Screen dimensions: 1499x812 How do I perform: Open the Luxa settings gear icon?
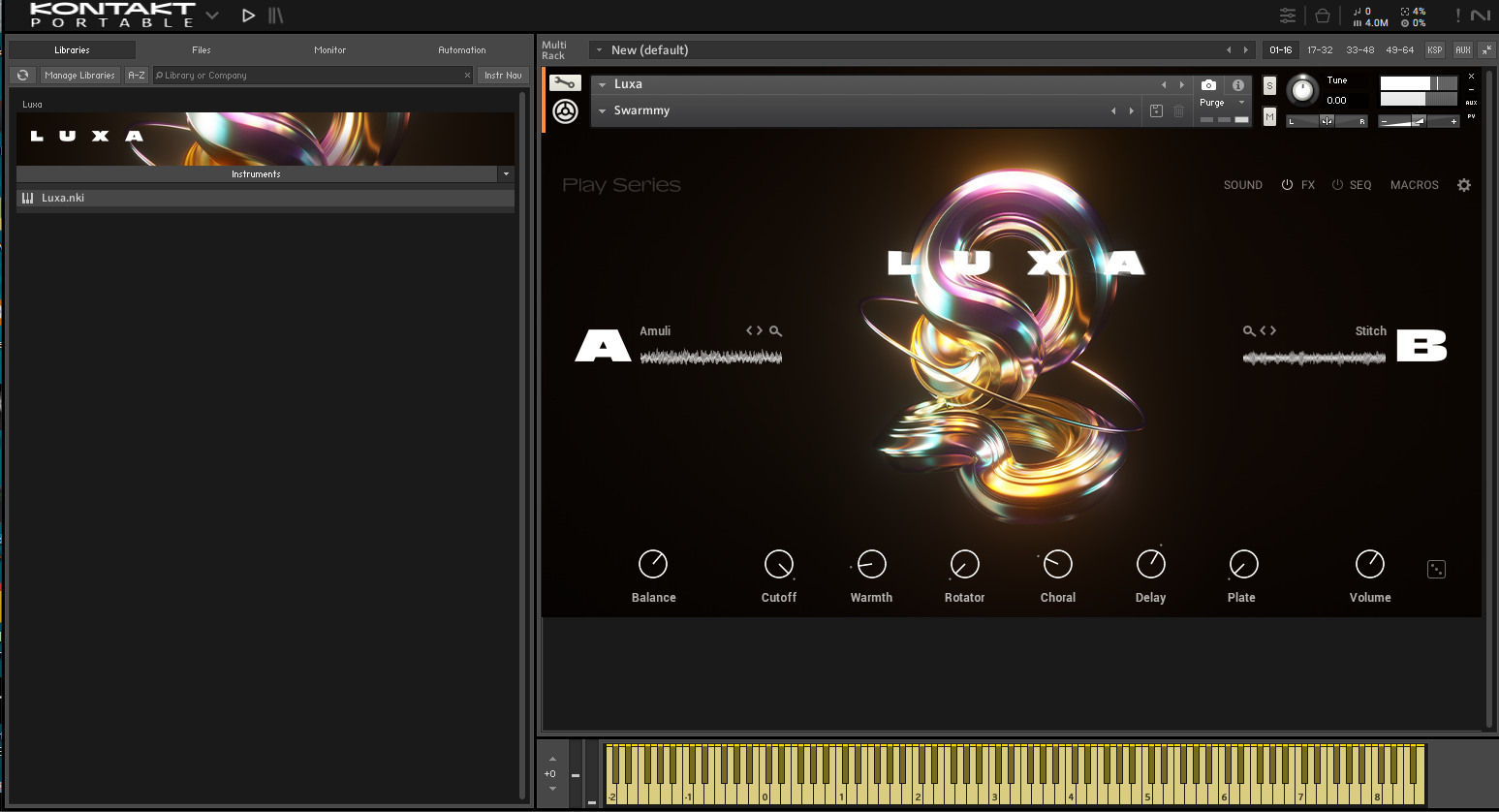click(x=1464, y=185)
